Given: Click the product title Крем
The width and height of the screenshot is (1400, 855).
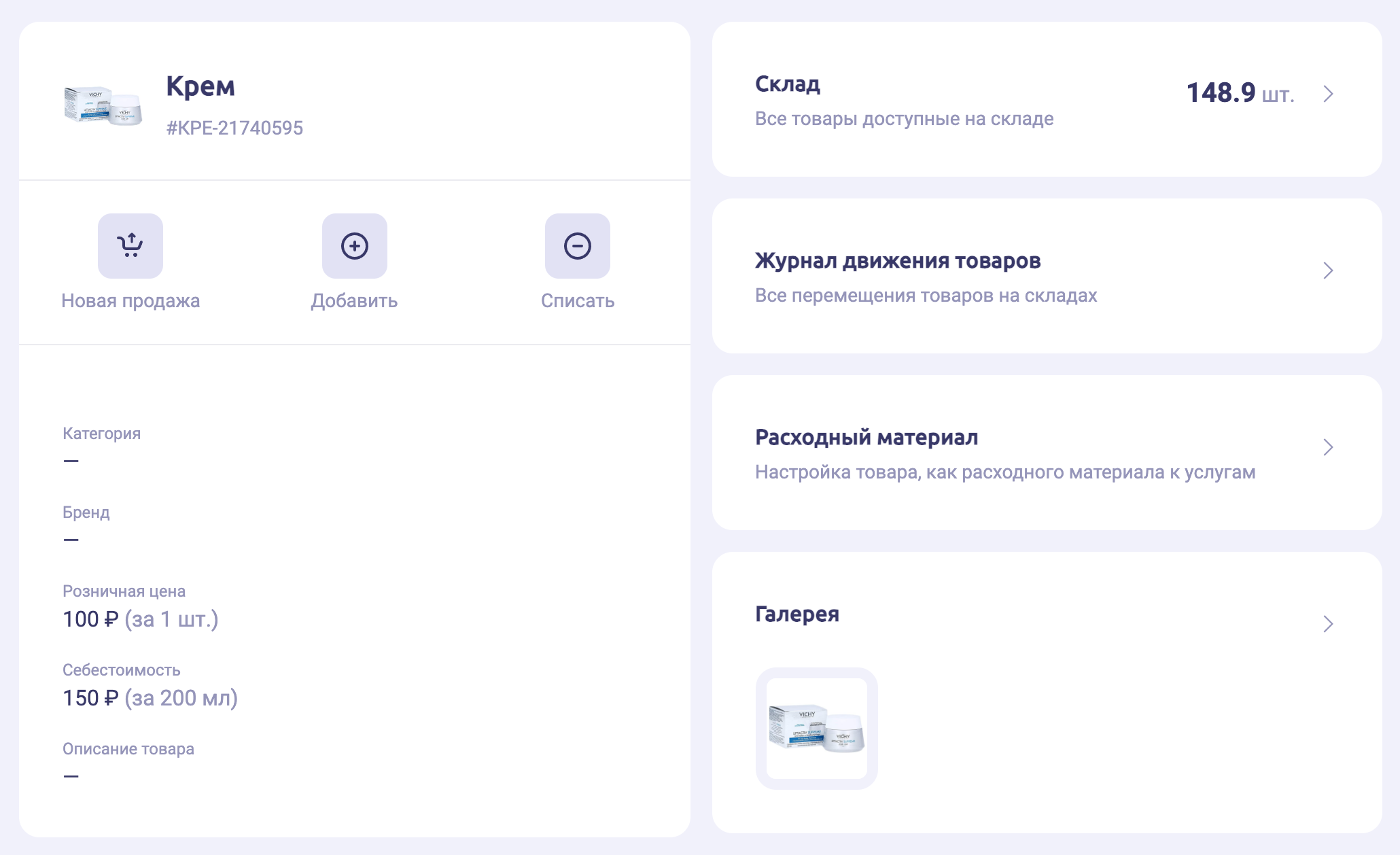Looking at the screenshot, I should coord(200,87).
